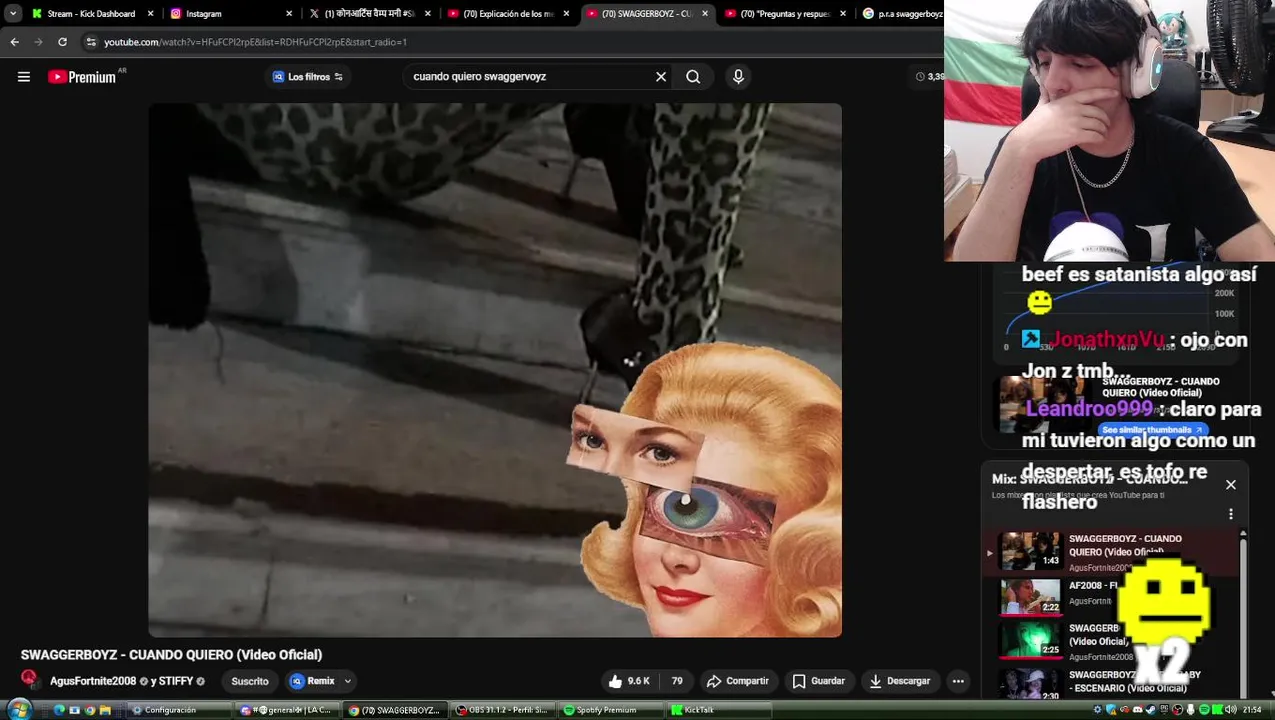This screenshot has height=720, width=1275.
Task: Click the Remix button
Action: 312,681
